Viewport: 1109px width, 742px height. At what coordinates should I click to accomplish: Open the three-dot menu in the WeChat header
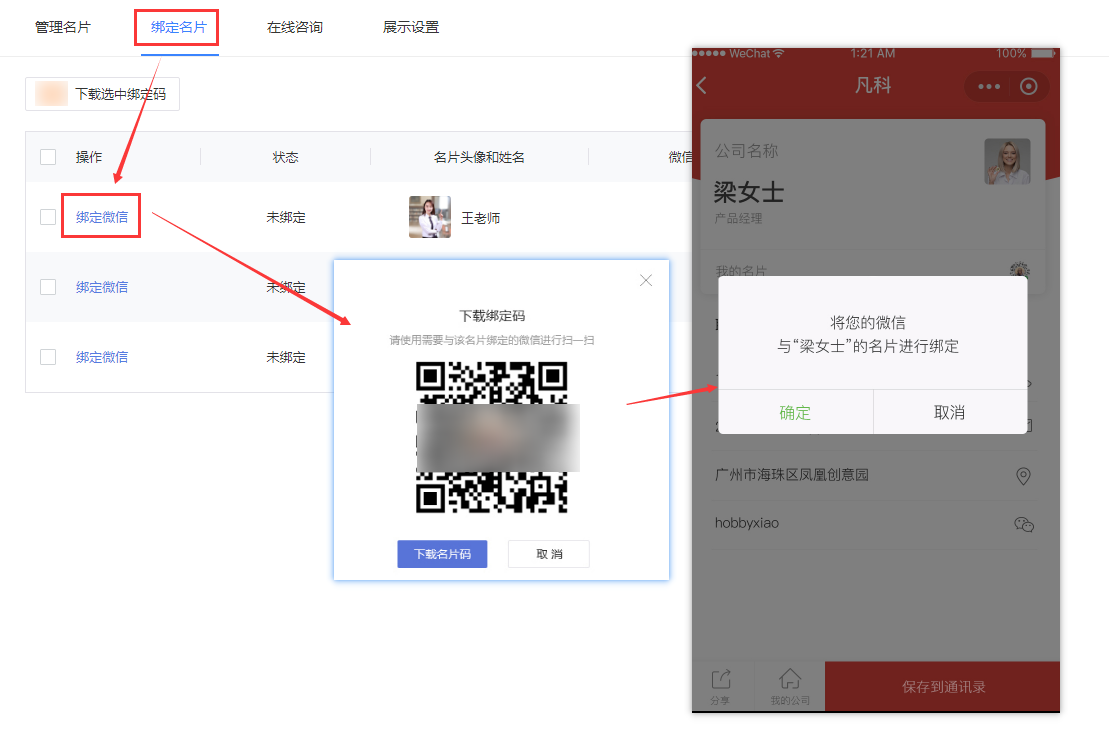989,86
